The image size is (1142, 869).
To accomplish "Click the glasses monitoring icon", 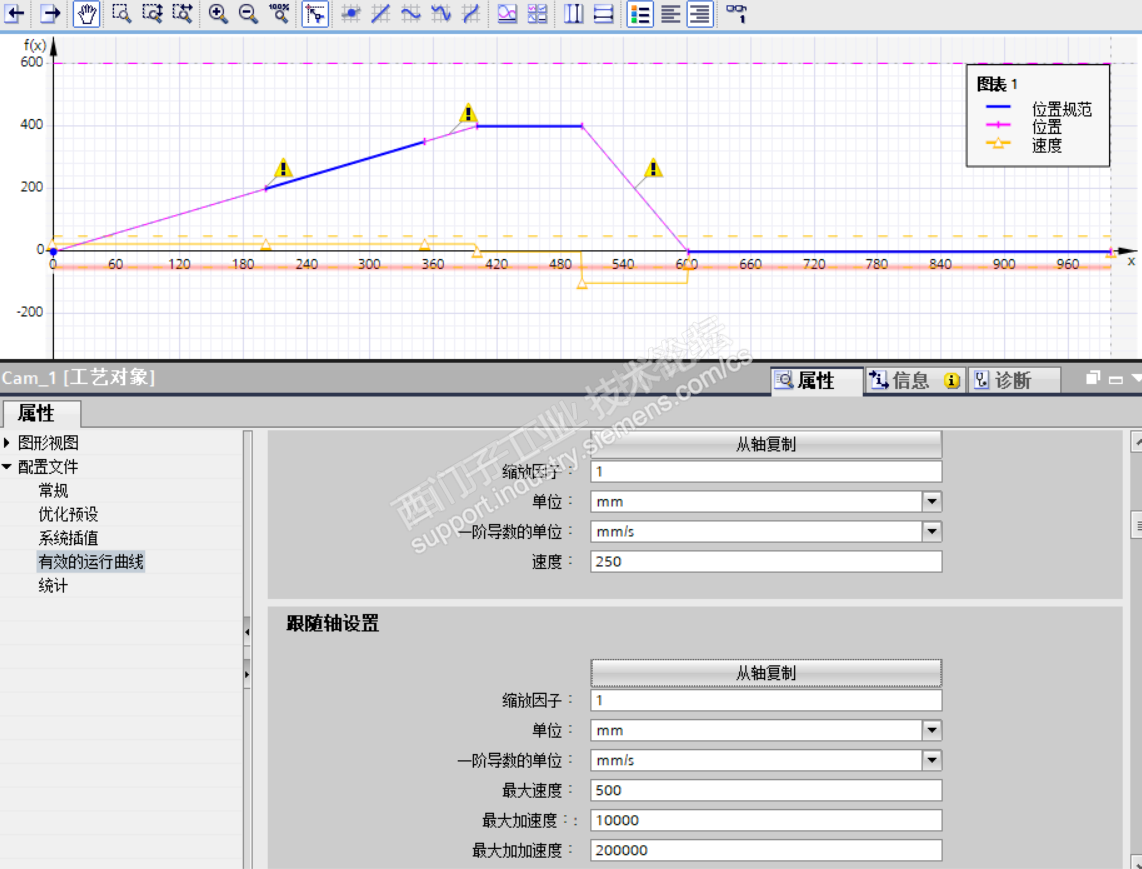I will point(736,13).
